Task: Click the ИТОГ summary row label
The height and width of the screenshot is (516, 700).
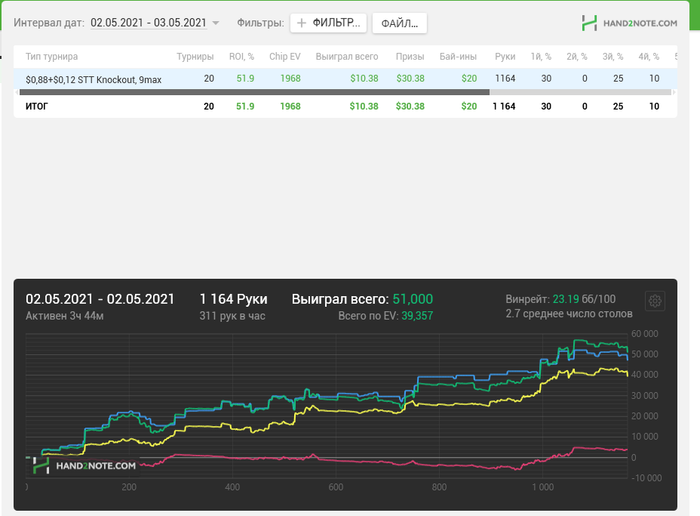Action: (x=37, y=106)
